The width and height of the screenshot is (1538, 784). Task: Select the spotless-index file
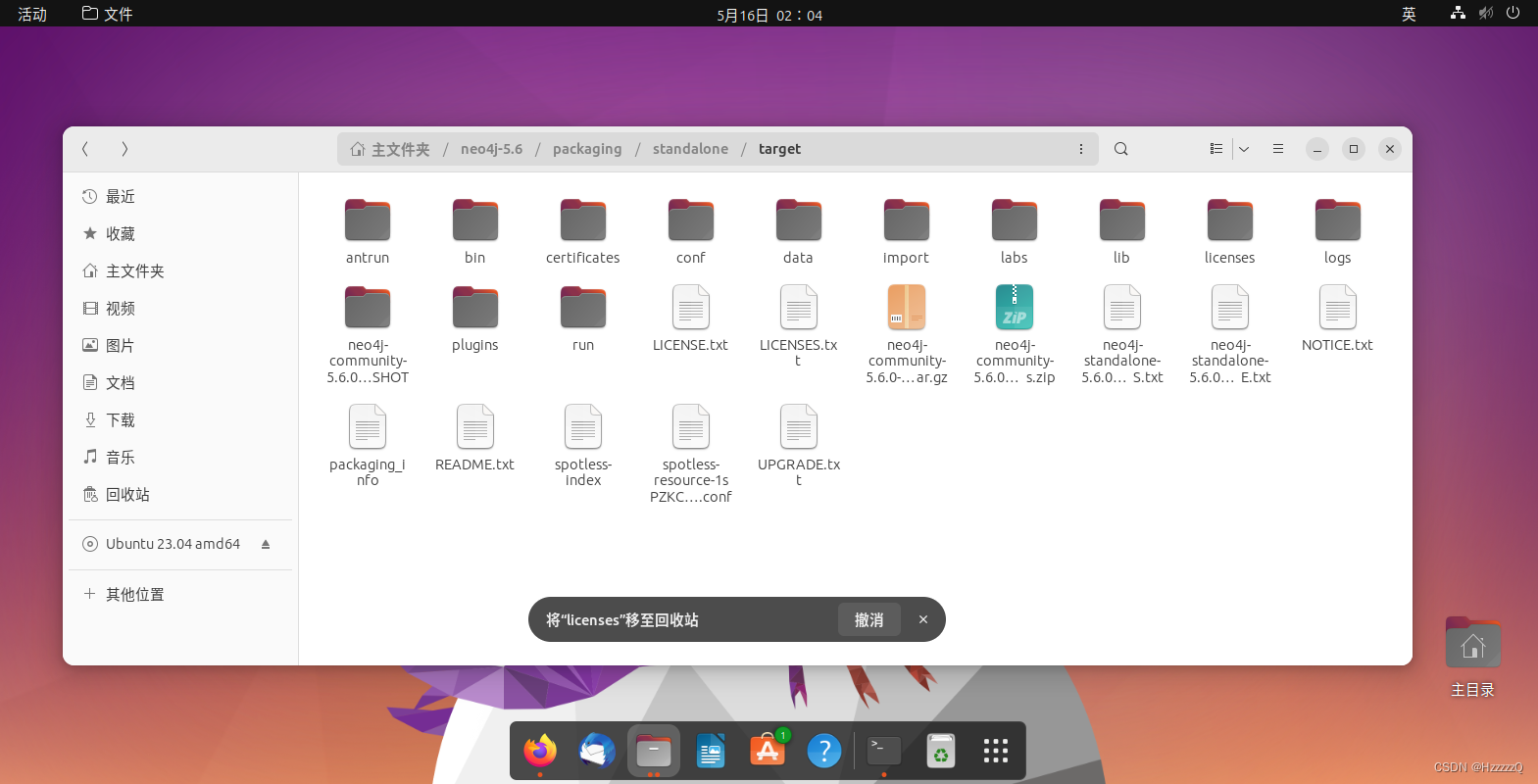click(583, 446)
